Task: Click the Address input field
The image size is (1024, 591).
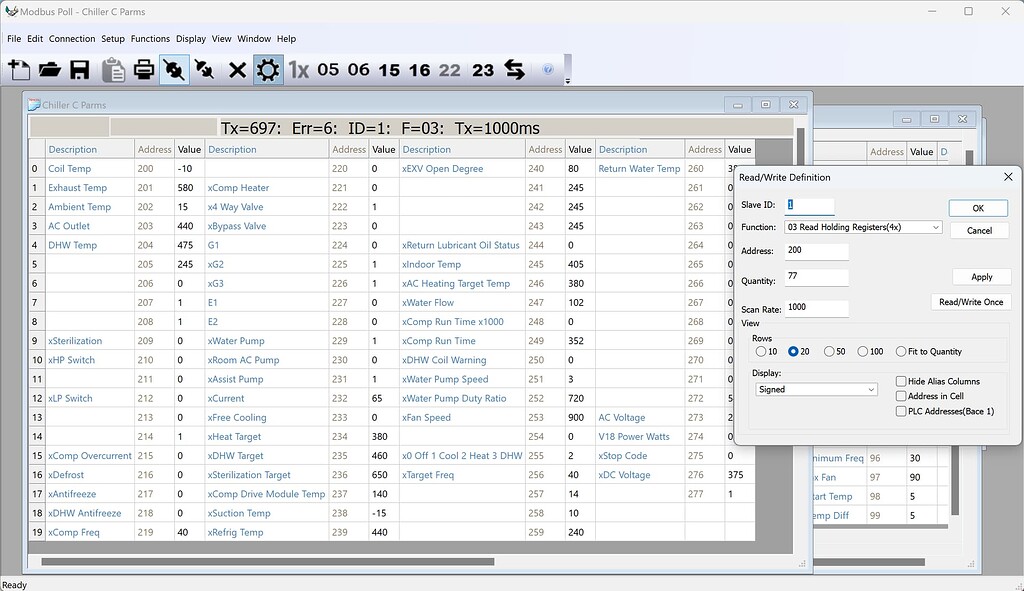Action: click(x=816, y=251)
